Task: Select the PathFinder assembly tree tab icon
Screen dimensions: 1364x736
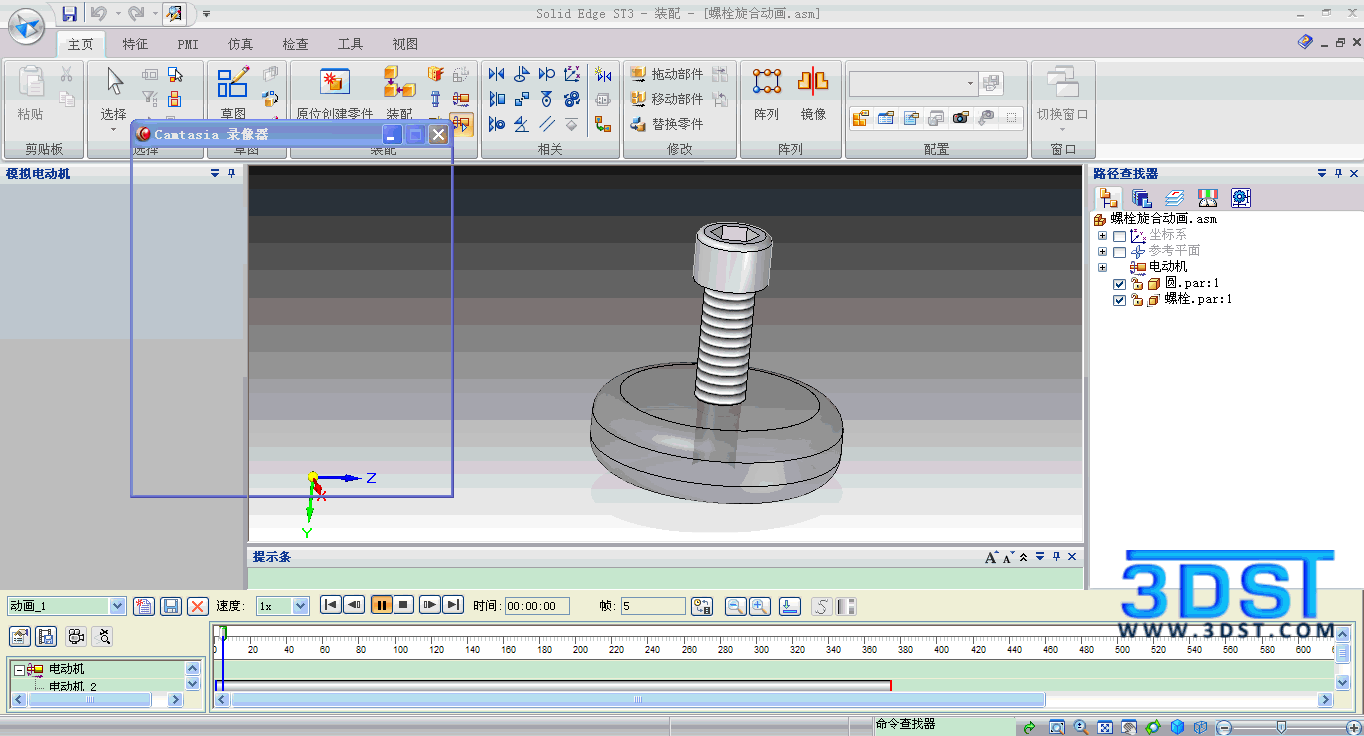Action: point(1109,198)
